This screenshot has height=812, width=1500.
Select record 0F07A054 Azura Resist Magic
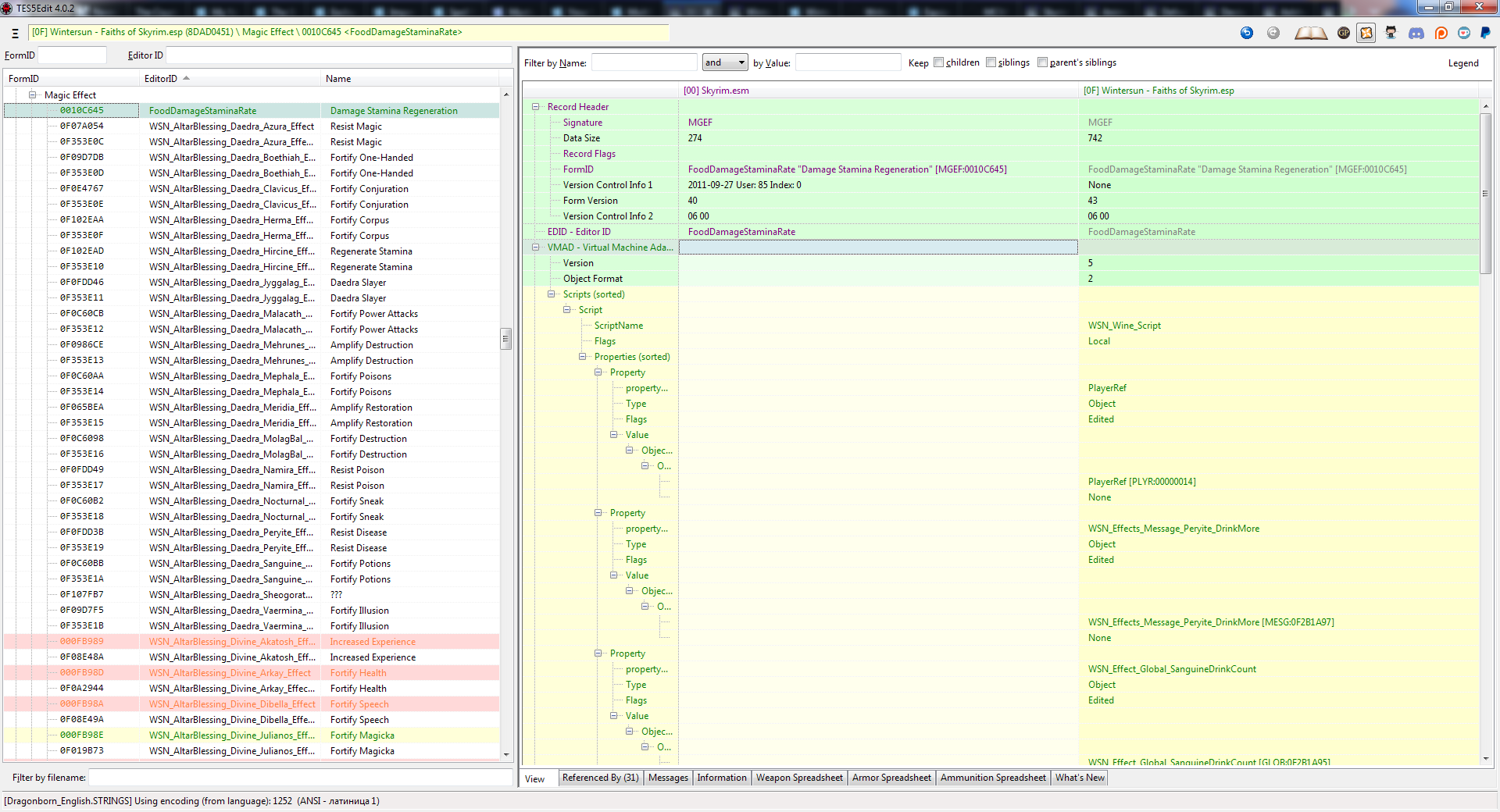tap(252, 126)
